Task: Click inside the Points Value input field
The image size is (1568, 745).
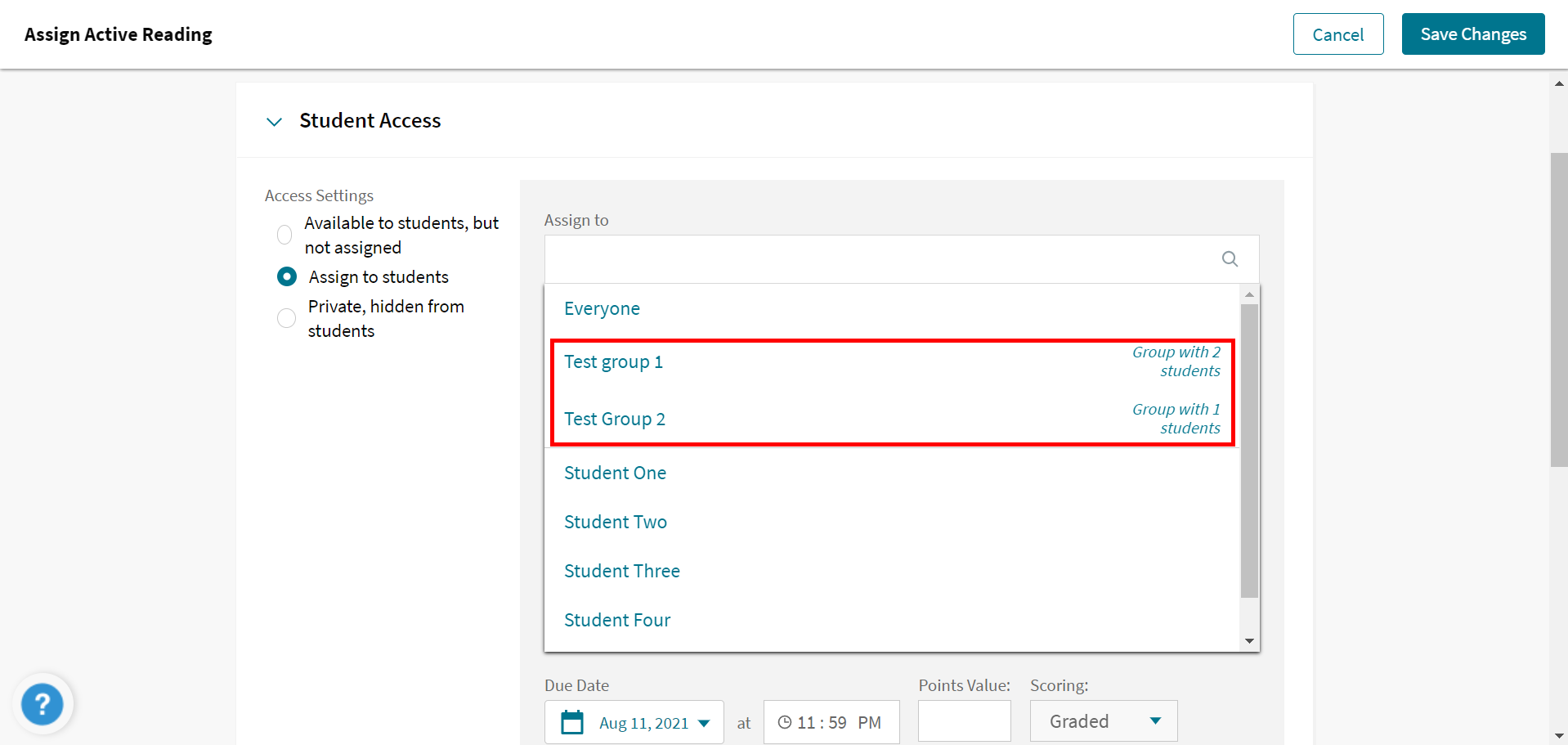Action: (x=964, y=720)
